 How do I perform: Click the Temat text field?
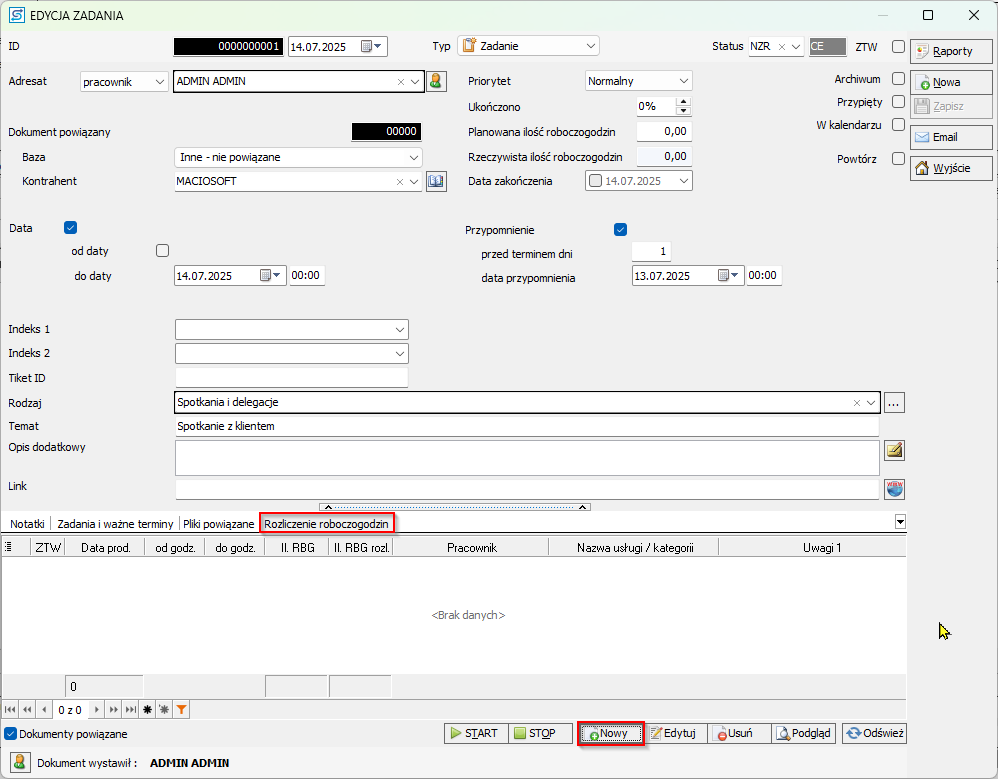[x=526, y=427]
